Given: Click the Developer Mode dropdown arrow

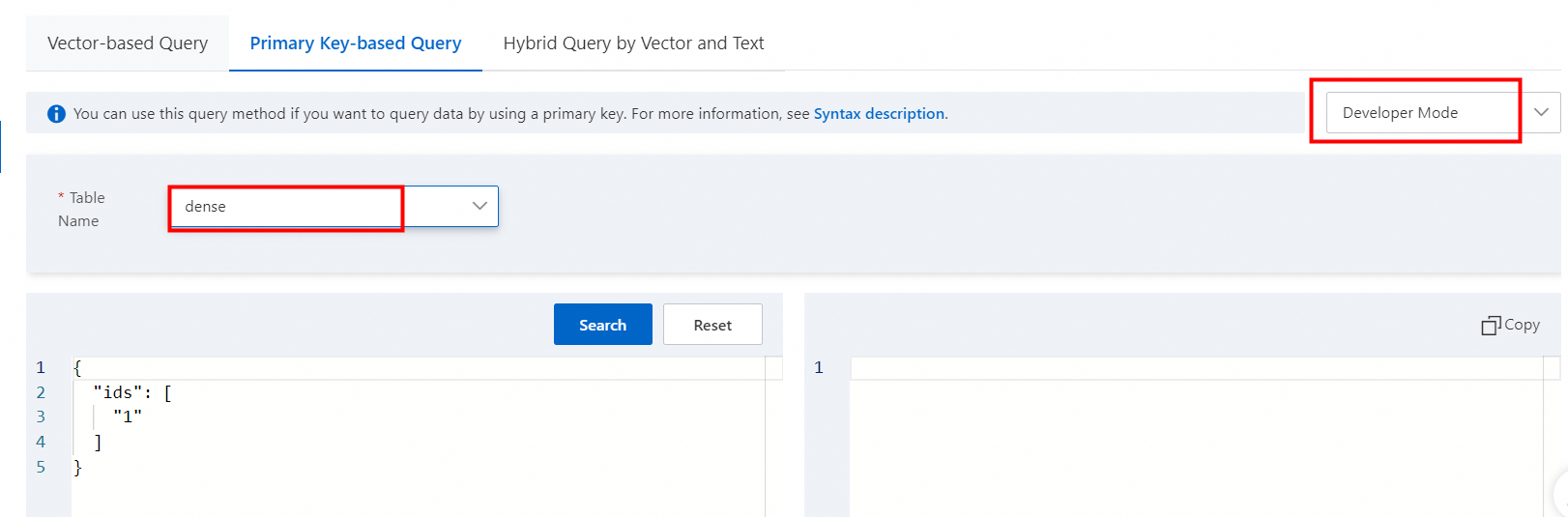Looking at the screenshot, I should click(x=1541, y=112).
